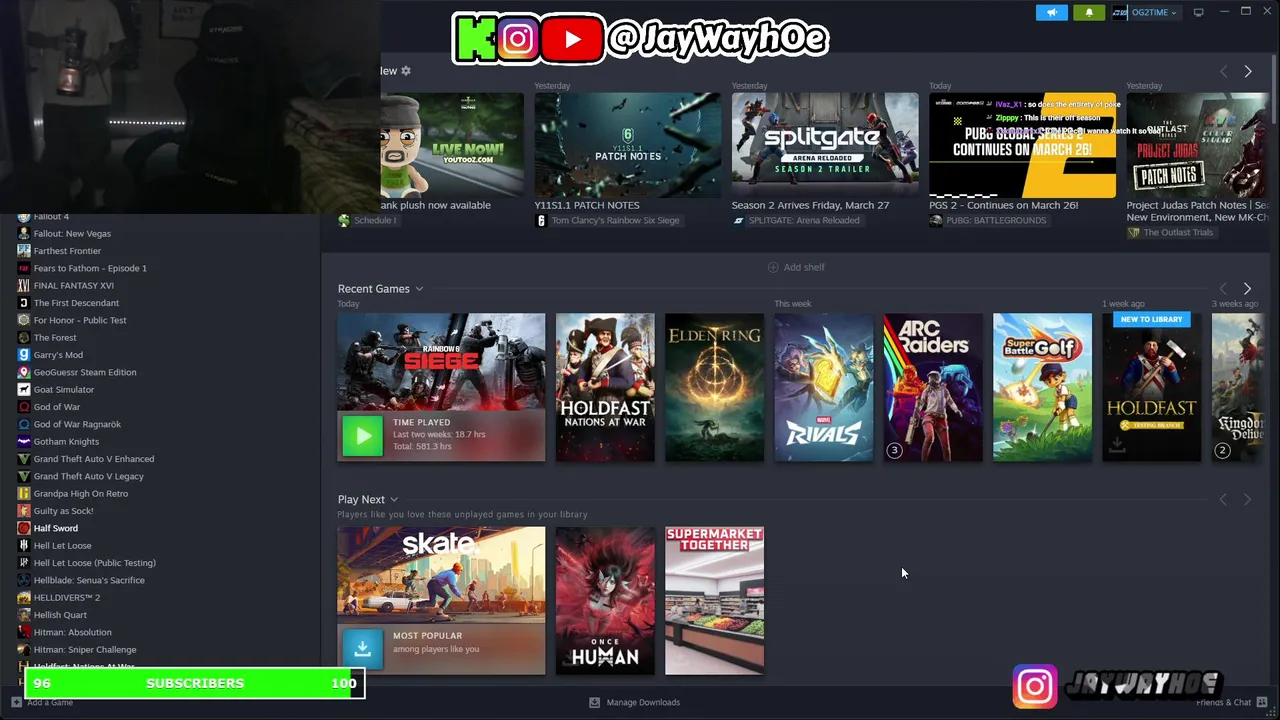Click the GeoGuessr Steam Edition icon
The height and width of the screenshot is (720, 1280).
tap(24, 372)
